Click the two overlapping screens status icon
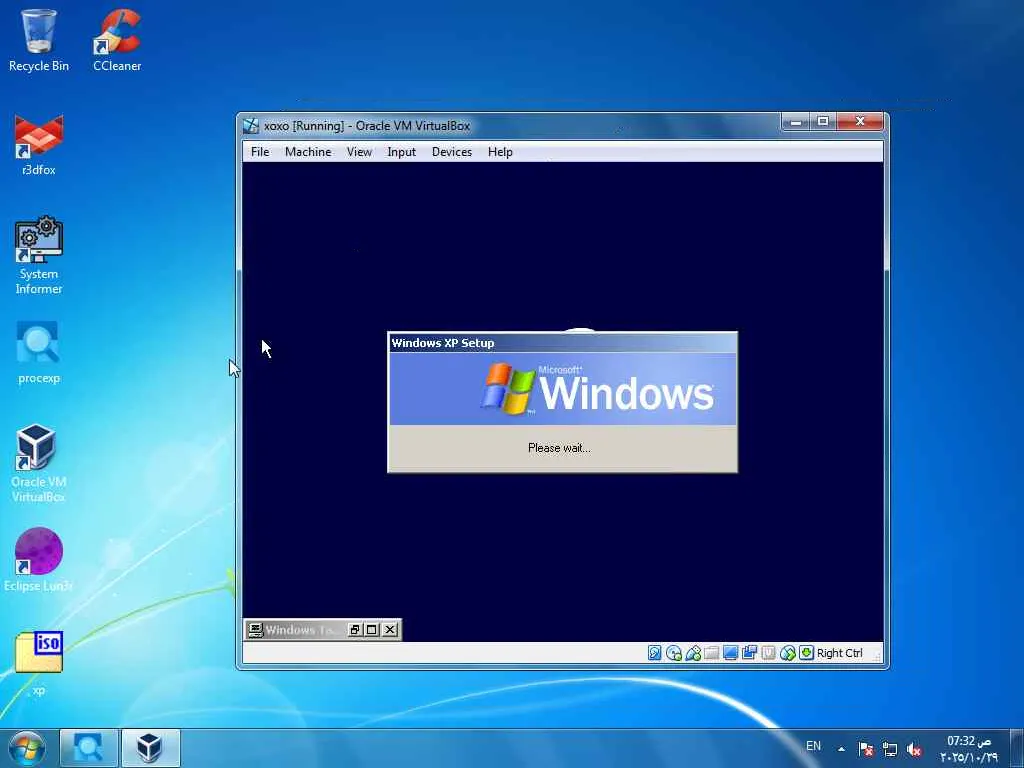Screen dimensions: 1024x768 coord(749,653)
